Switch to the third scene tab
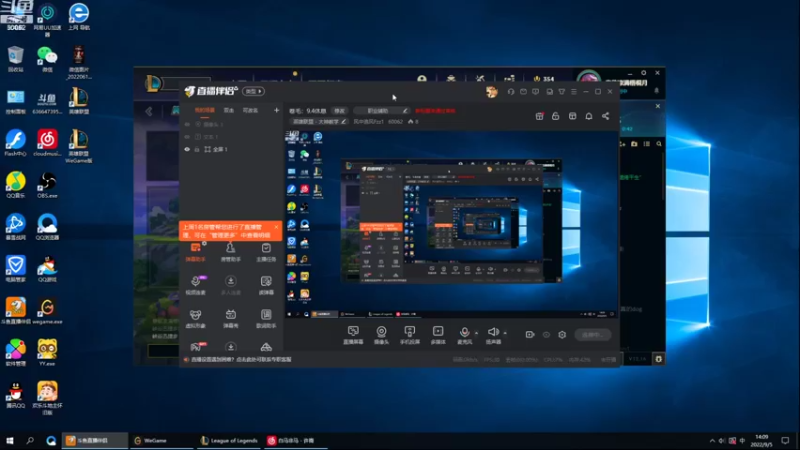Screen dimensions: 800x450 (x=250, y=110)
